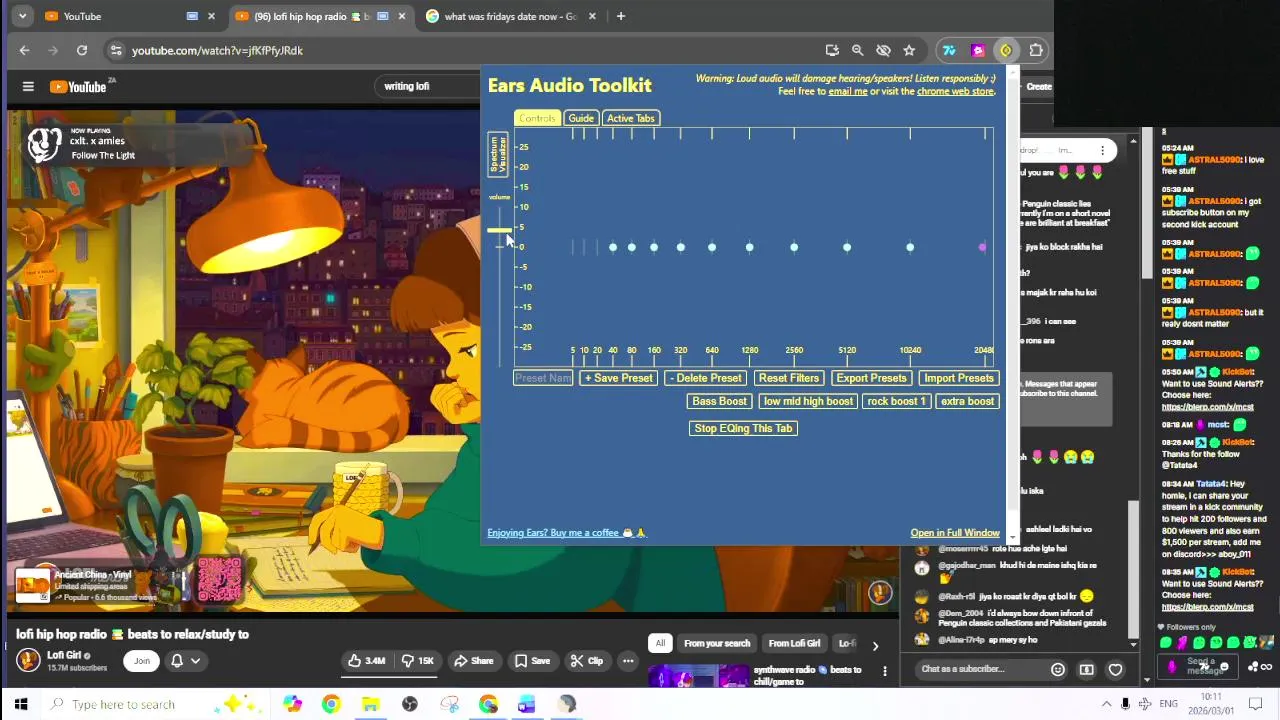This screenshot has height=720, width=1280.
Task: Select the 'From Lofi Girl' chip
Action: click(794, 643)
